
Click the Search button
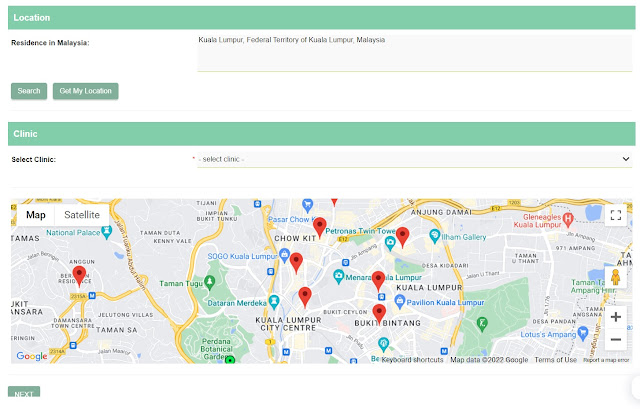tap(29, 91)
